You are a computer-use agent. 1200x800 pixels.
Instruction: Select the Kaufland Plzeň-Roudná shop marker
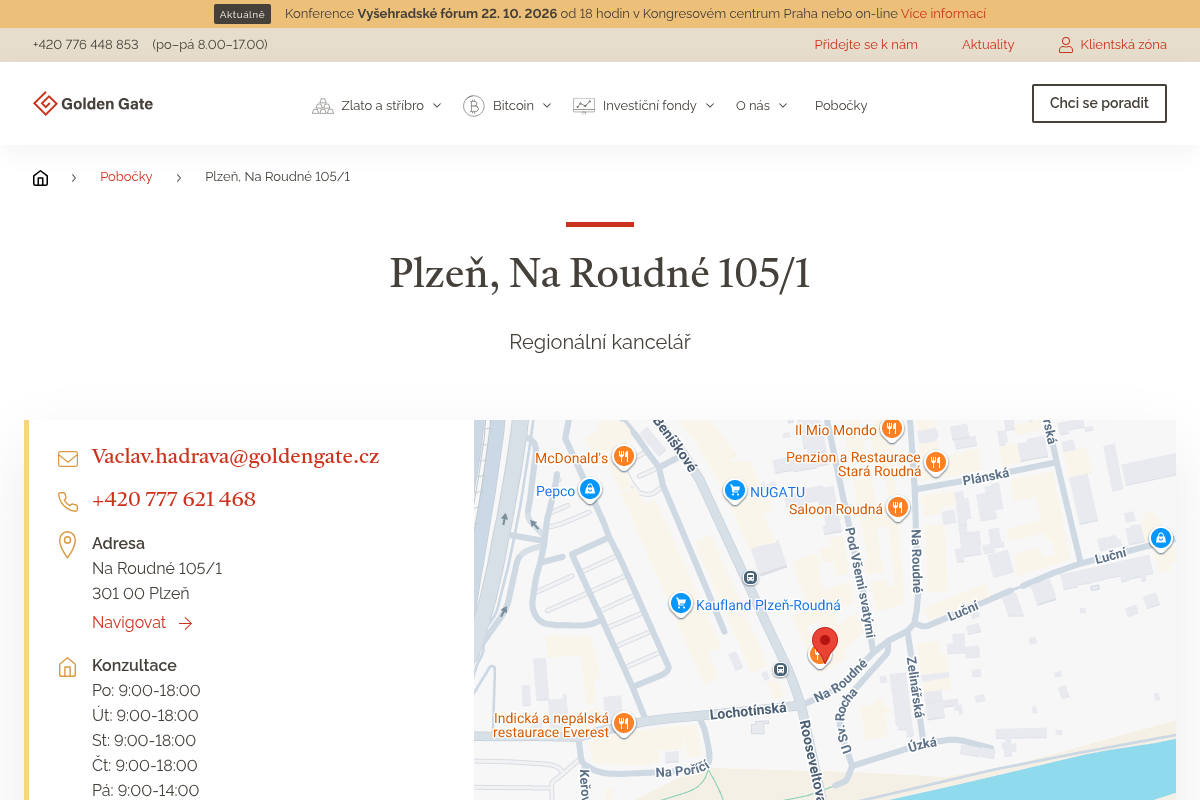point(681,603)
